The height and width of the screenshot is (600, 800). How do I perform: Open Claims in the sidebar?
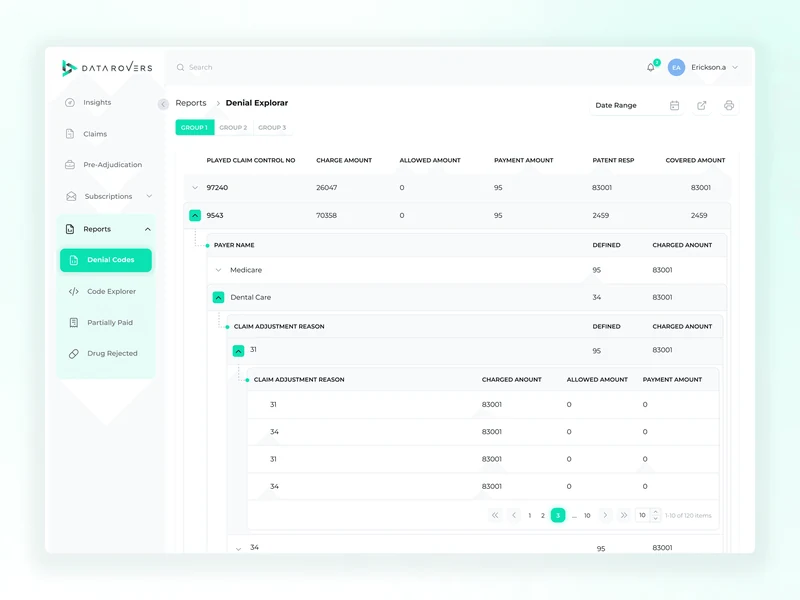pos(95,134)
